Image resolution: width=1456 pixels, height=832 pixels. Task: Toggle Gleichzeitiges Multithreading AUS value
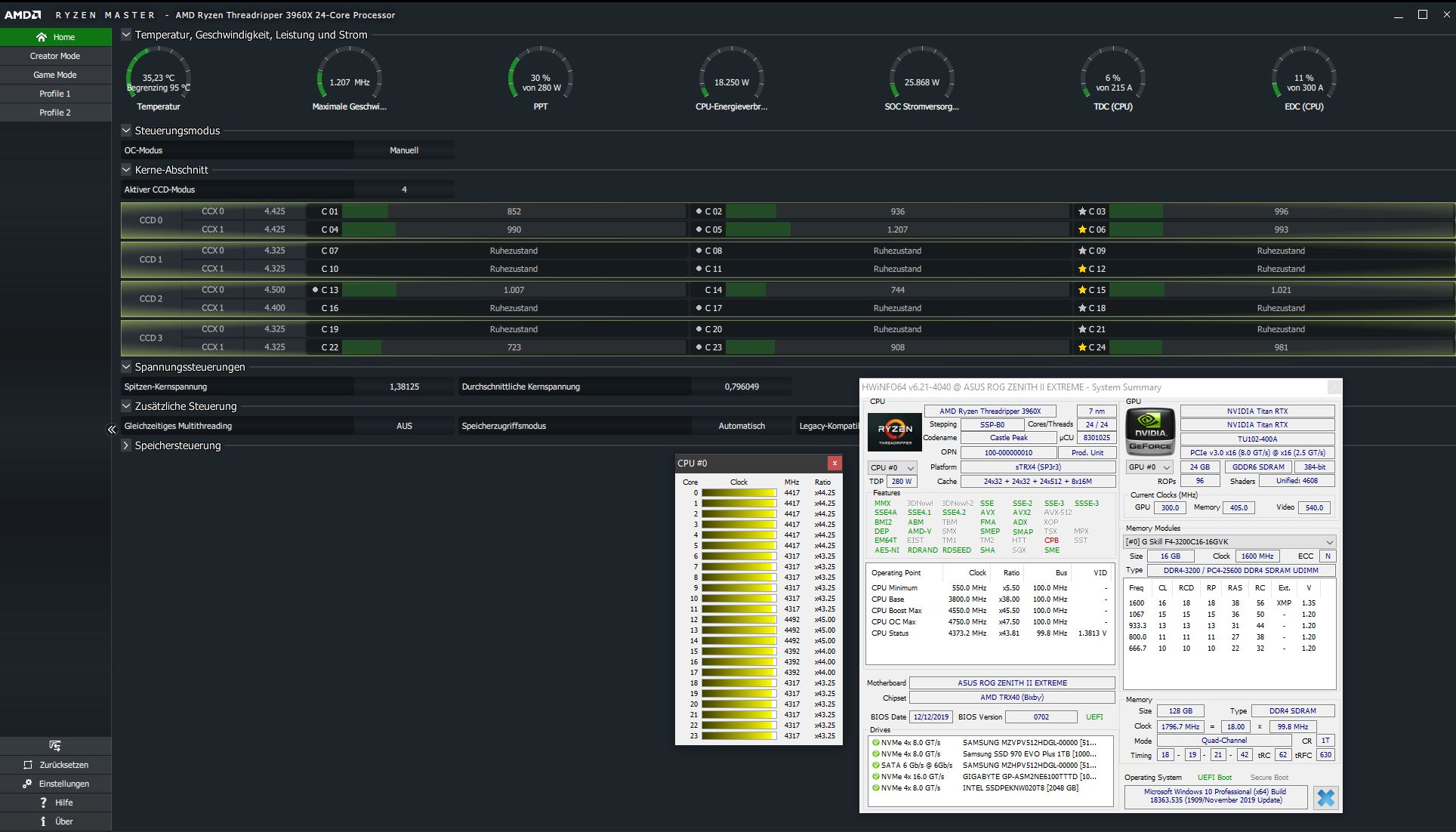click(404, 426)
